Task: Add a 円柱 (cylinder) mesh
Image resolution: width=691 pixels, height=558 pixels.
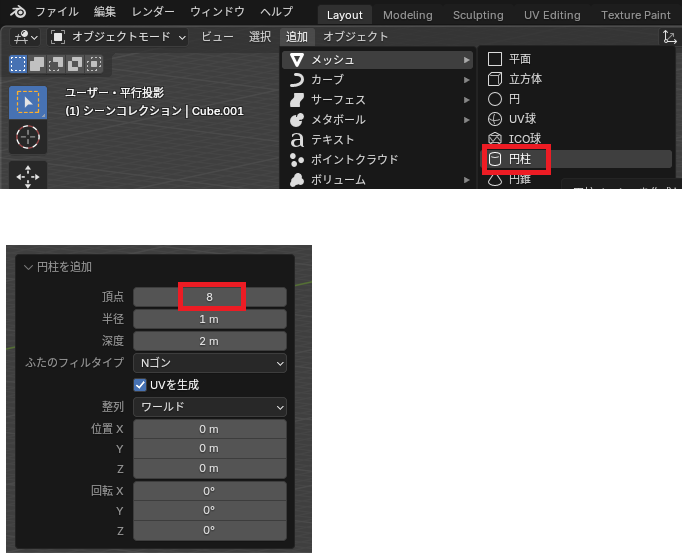Action: 520,159
